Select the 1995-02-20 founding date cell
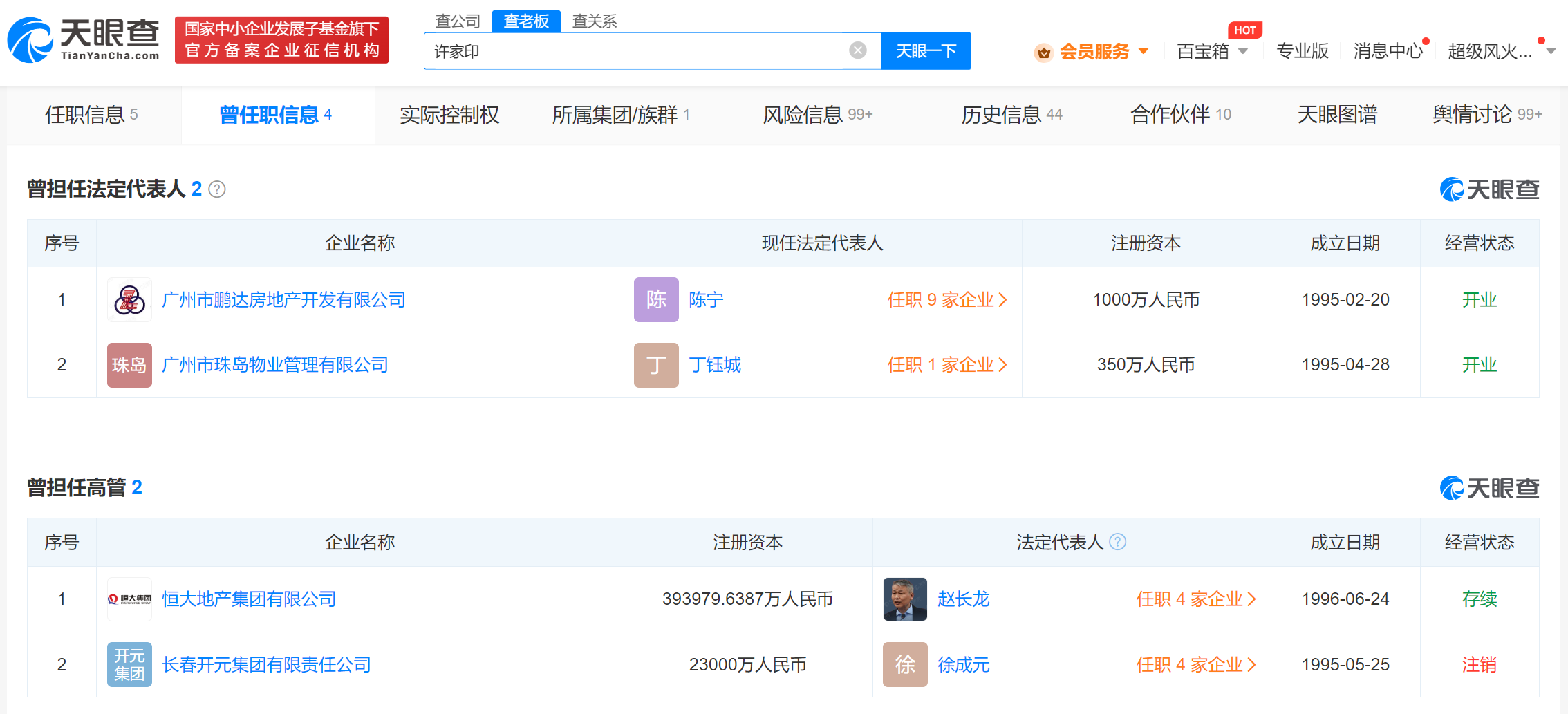Image resolution: width=1568 pixels, height=714 pixels. coord(1345,300)
